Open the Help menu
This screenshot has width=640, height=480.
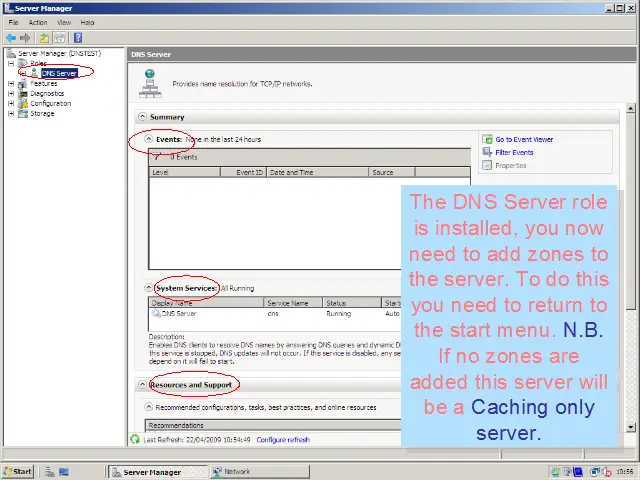(87, 22)
